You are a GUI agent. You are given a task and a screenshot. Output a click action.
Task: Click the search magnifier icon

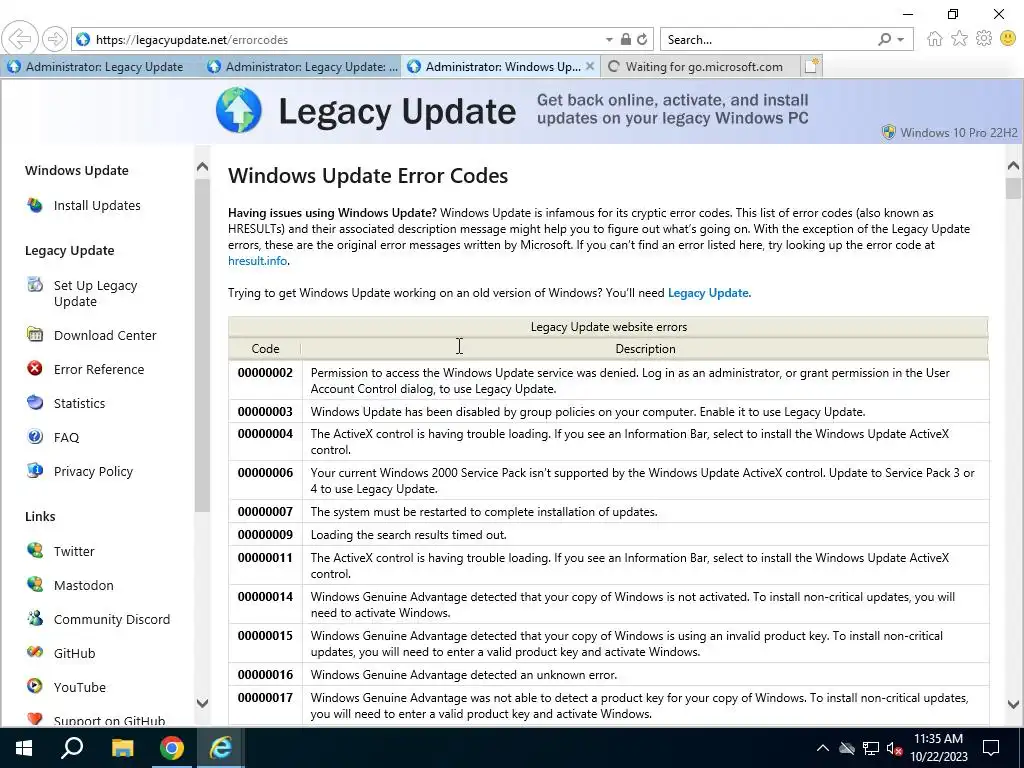click(x=884, y=39)
